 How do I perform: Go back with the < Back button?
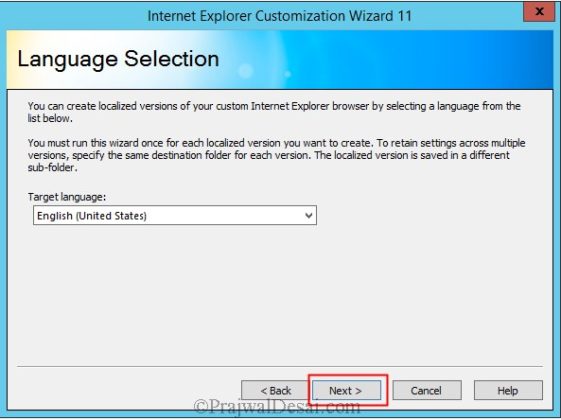coord(275,390)
